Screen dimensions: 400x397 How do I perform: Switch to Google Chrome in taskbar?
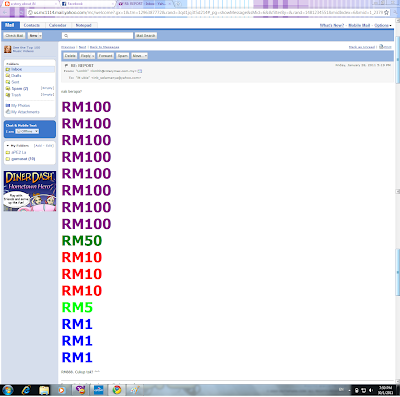pyautogui.click(x=117, y=390)
